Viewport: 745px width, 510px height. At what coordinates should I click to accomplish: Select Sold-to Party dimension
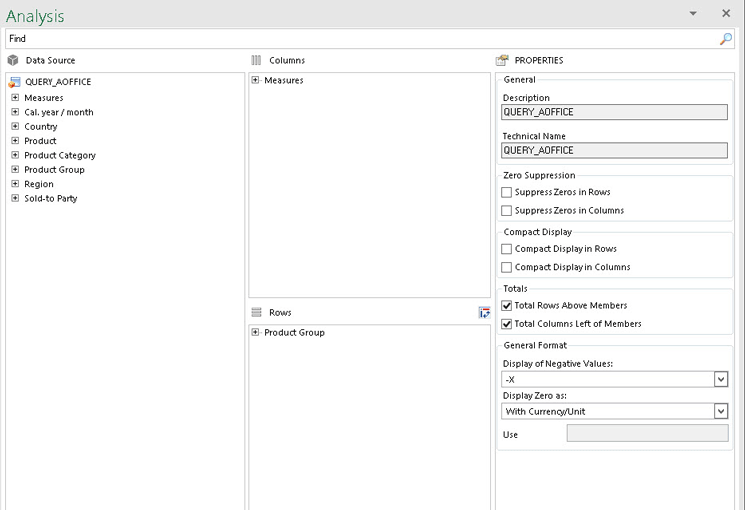pos(51,199)
